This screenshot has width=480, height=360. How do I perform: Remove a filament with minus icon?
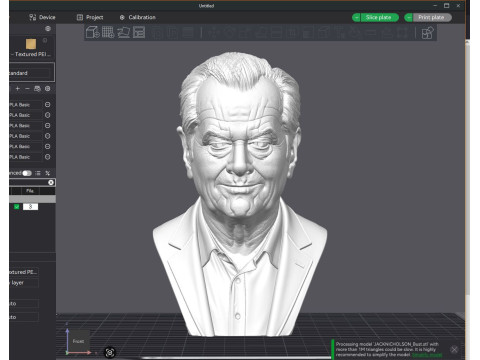click(x=27, y=89)
